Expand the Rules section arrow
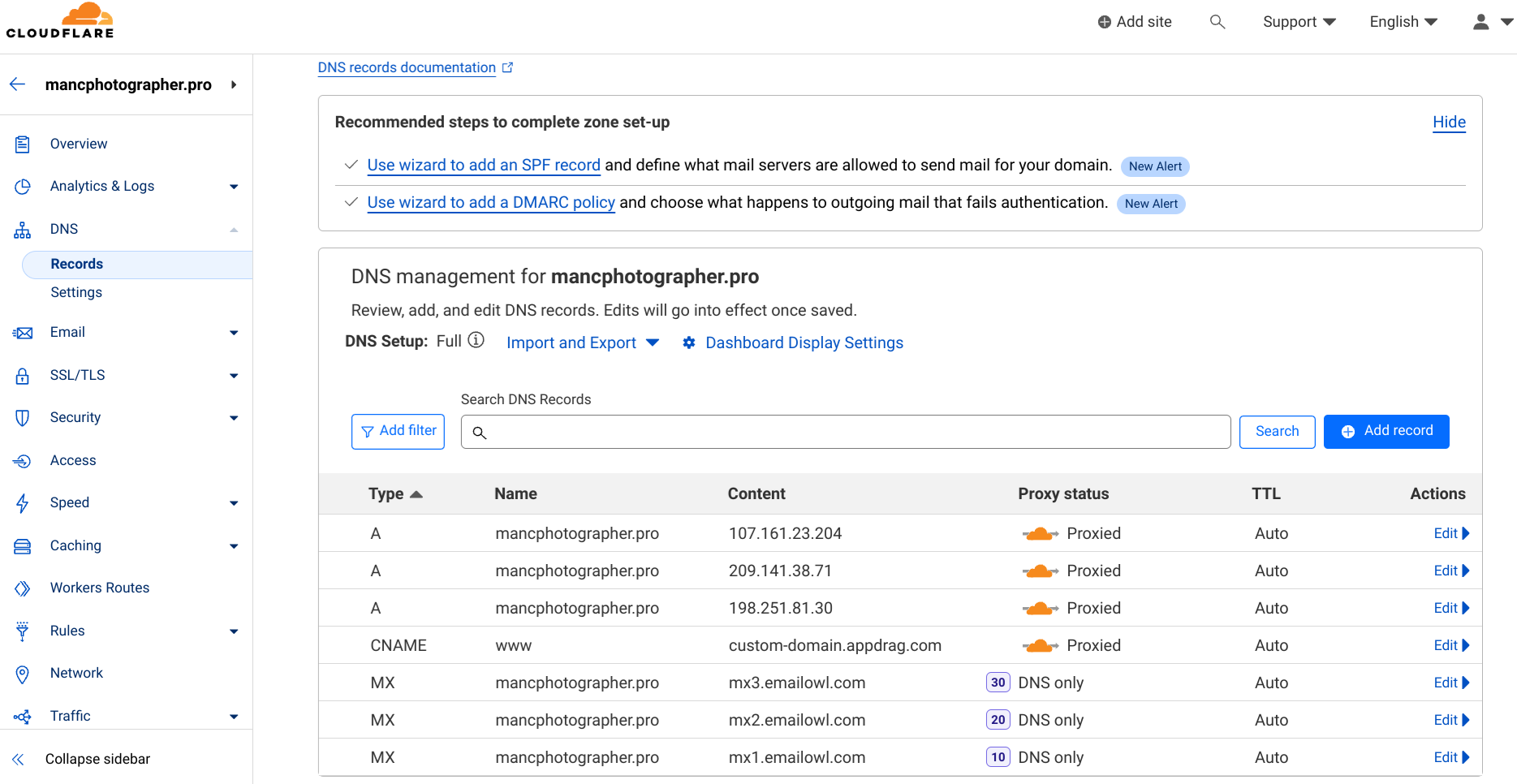 (x=234, y=631)
